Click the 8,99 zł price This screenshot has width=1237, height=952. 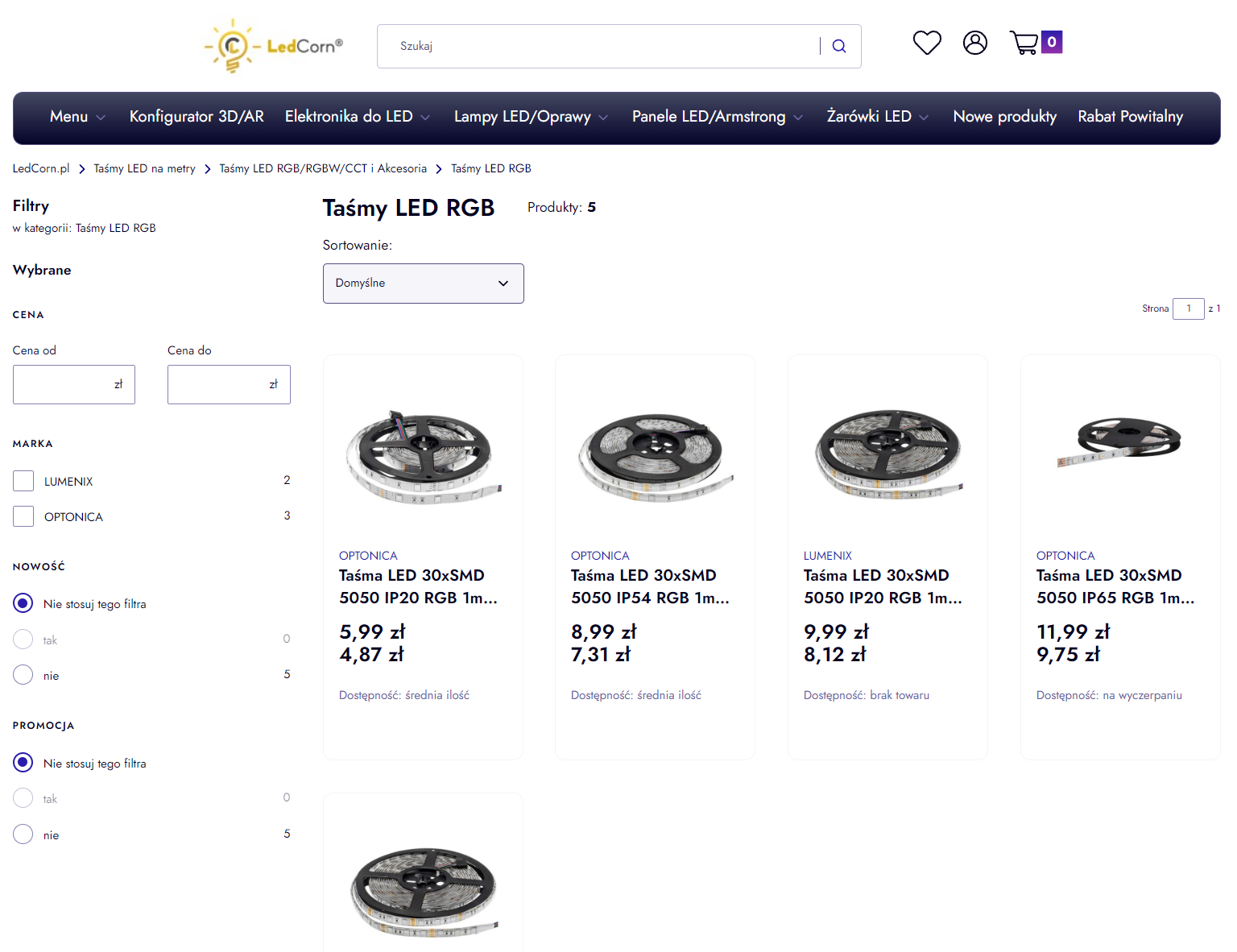(604, 631)
